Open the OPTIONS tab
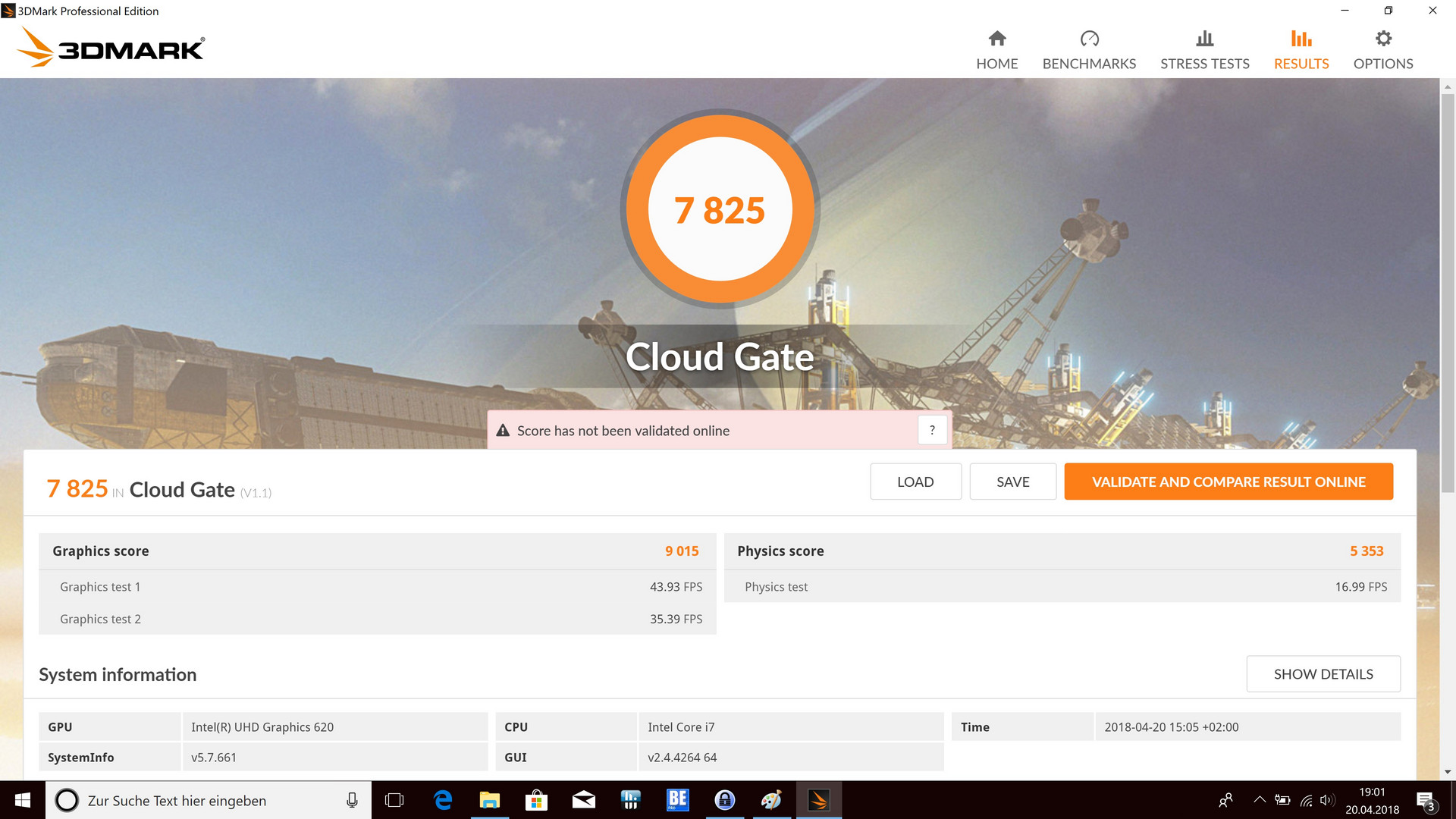 click(x=1383, y=50)
